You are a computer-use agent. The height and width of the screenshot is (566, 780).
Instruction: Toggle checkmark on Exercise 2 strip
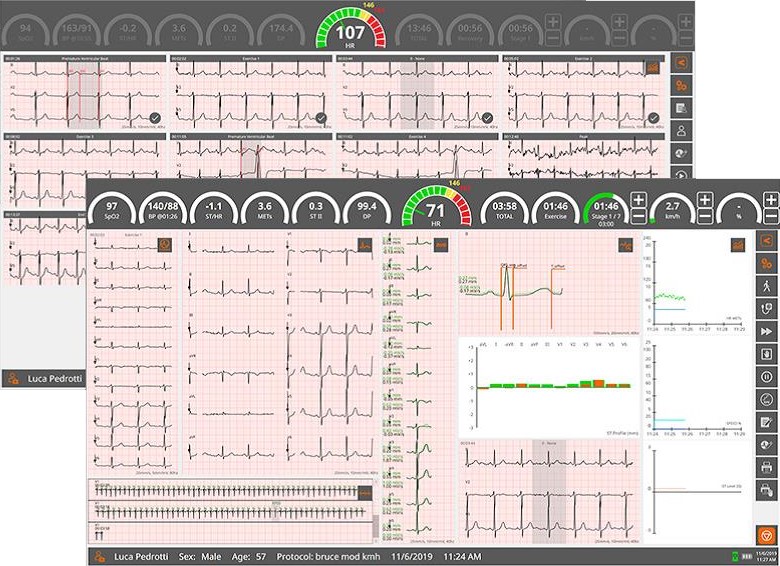pyautogui.click(x=653, y=117)
